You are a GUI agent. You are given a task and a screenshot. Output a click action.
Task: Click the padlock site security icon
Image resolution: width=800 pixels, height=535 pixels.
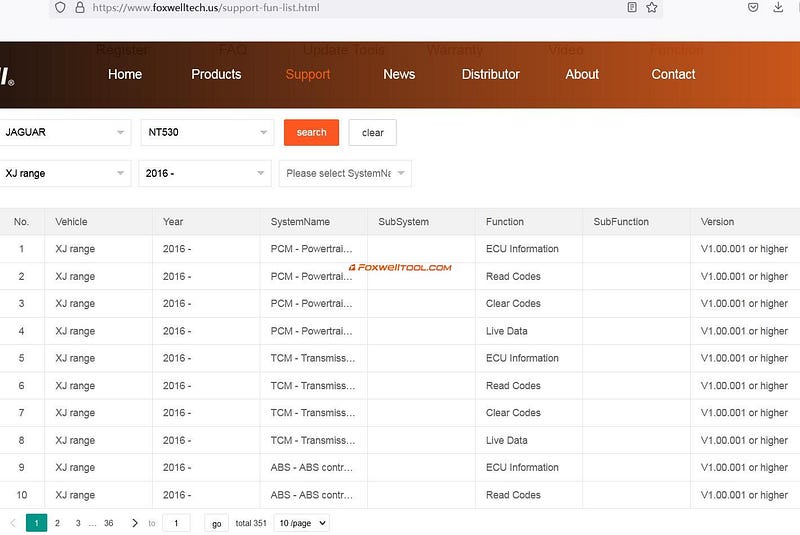tap(80, 8)
